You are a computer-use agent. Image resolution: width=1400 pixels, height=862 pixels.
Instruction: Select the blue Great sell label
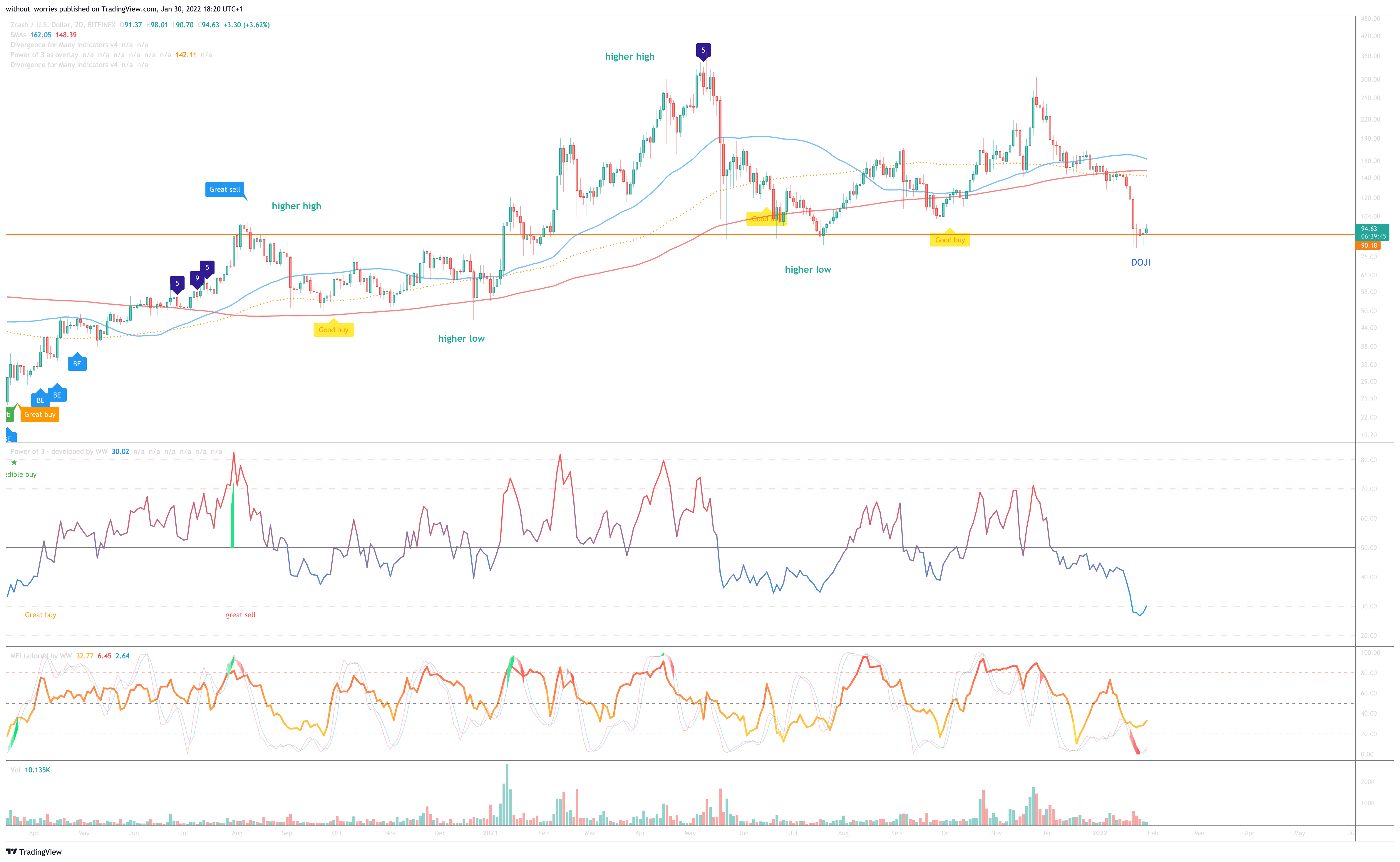pos(225,190)
